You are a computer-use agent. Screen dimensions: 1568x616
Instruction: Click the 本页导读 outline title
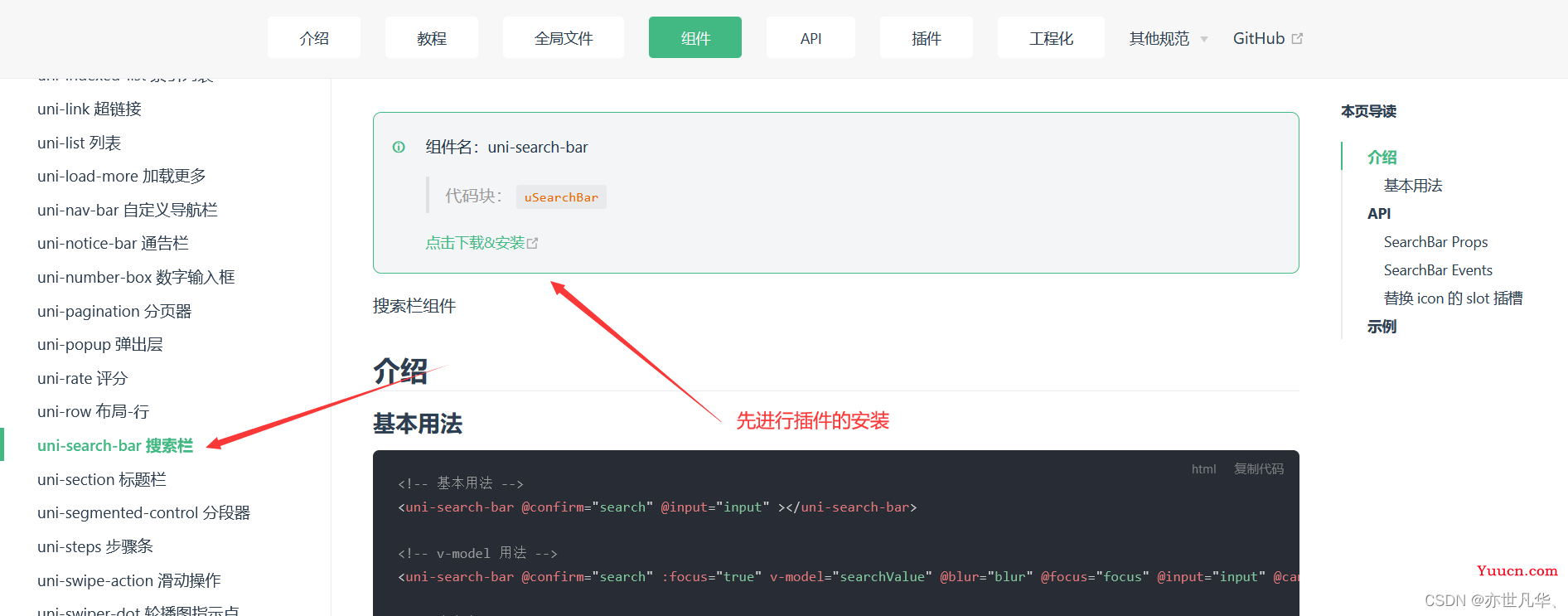1368,111
